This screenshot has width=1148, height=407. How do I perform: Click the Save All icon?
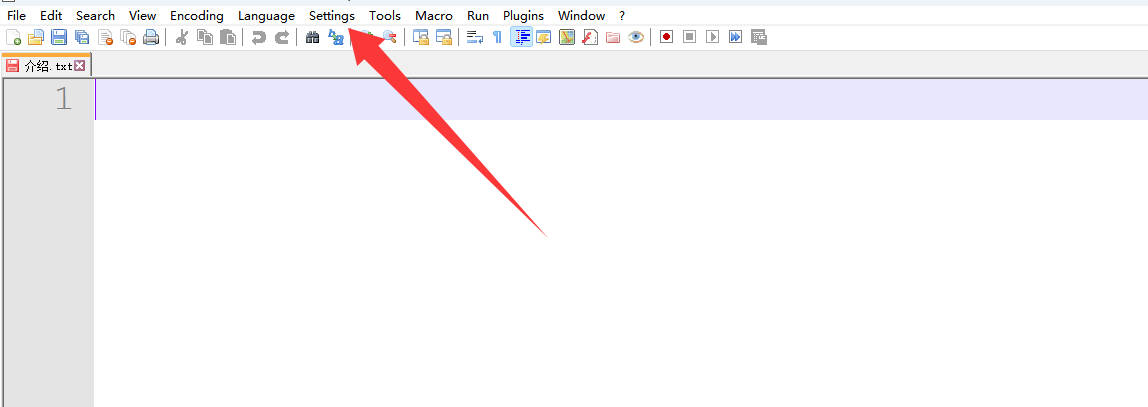[x=82, y=37]
